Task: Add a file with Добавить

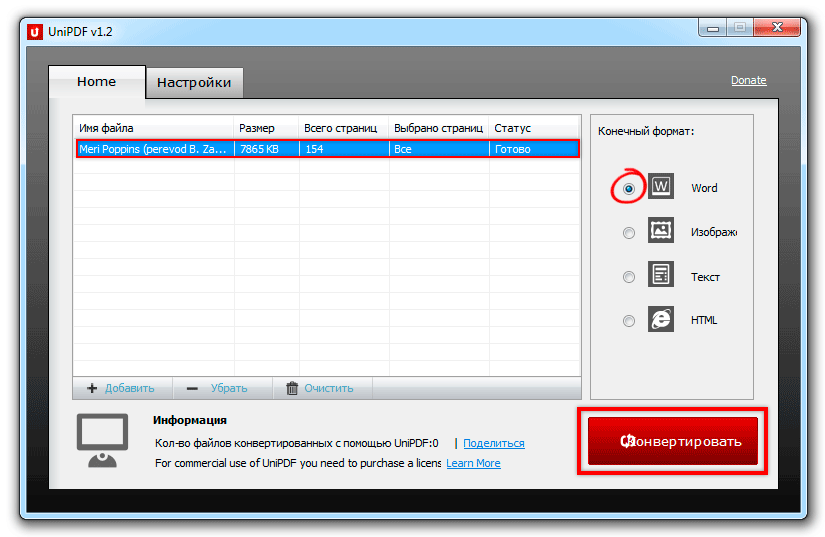Action: pyautogui.click(x=122, y=388)
